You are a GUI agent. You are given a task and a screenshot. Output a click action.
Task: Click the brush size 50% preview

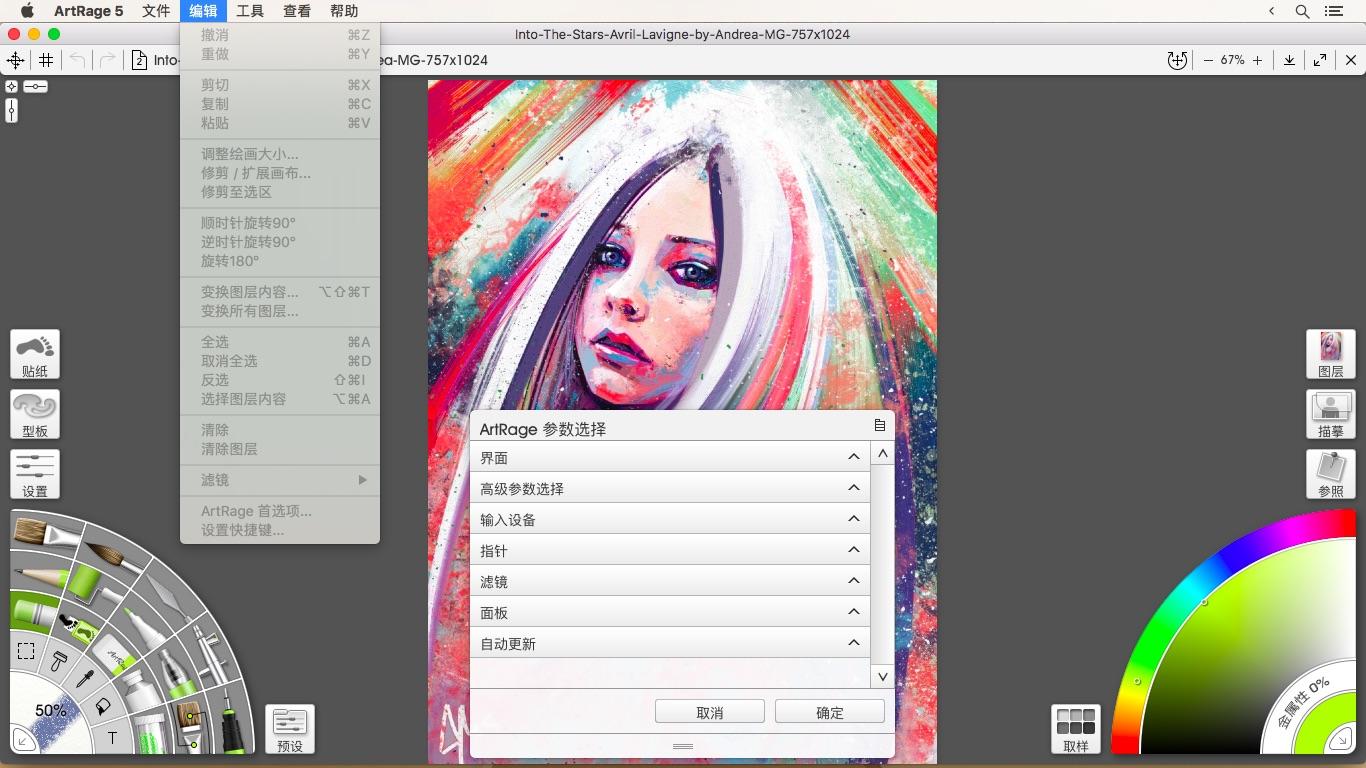(x=50, y=709)
